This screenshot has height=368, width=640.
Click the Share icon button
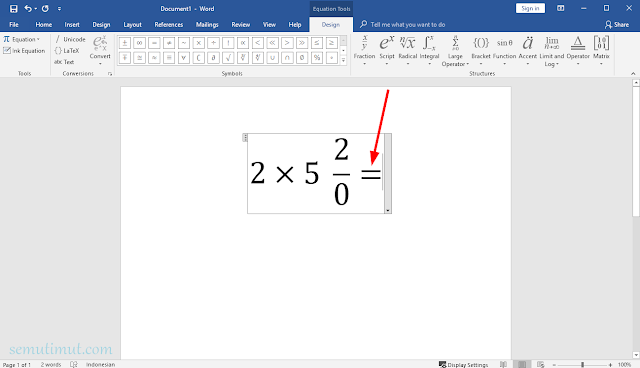coord(617,24)
